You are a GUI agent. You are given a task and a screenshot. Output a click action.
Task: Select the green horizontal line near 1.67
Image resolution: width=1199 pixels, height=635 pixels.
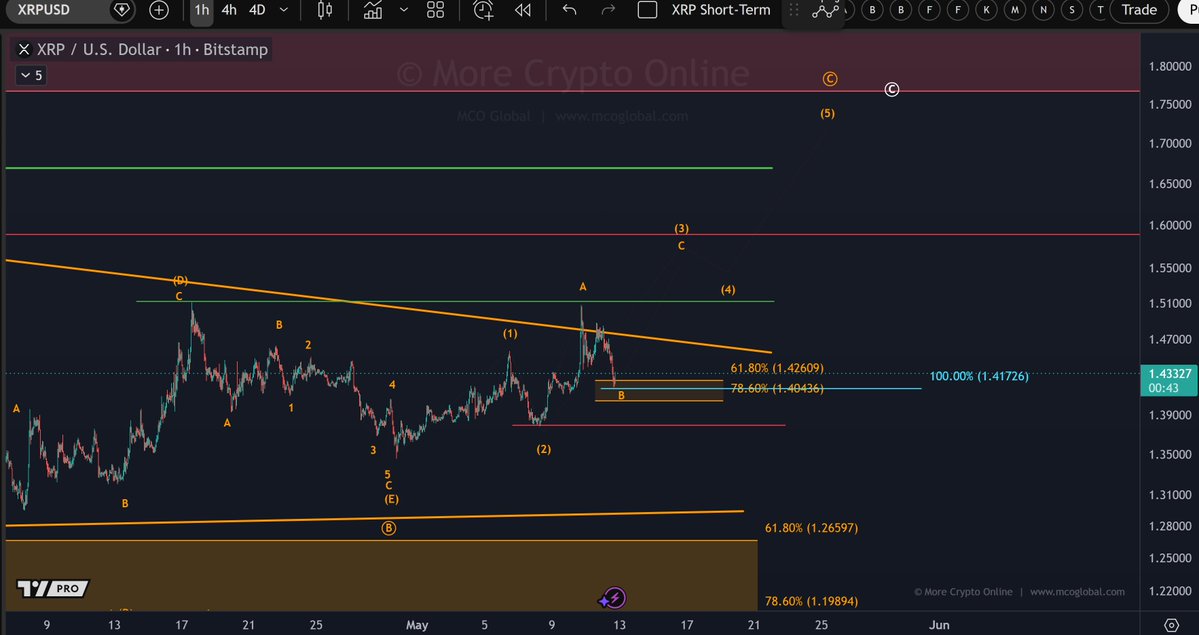[388, 168]
